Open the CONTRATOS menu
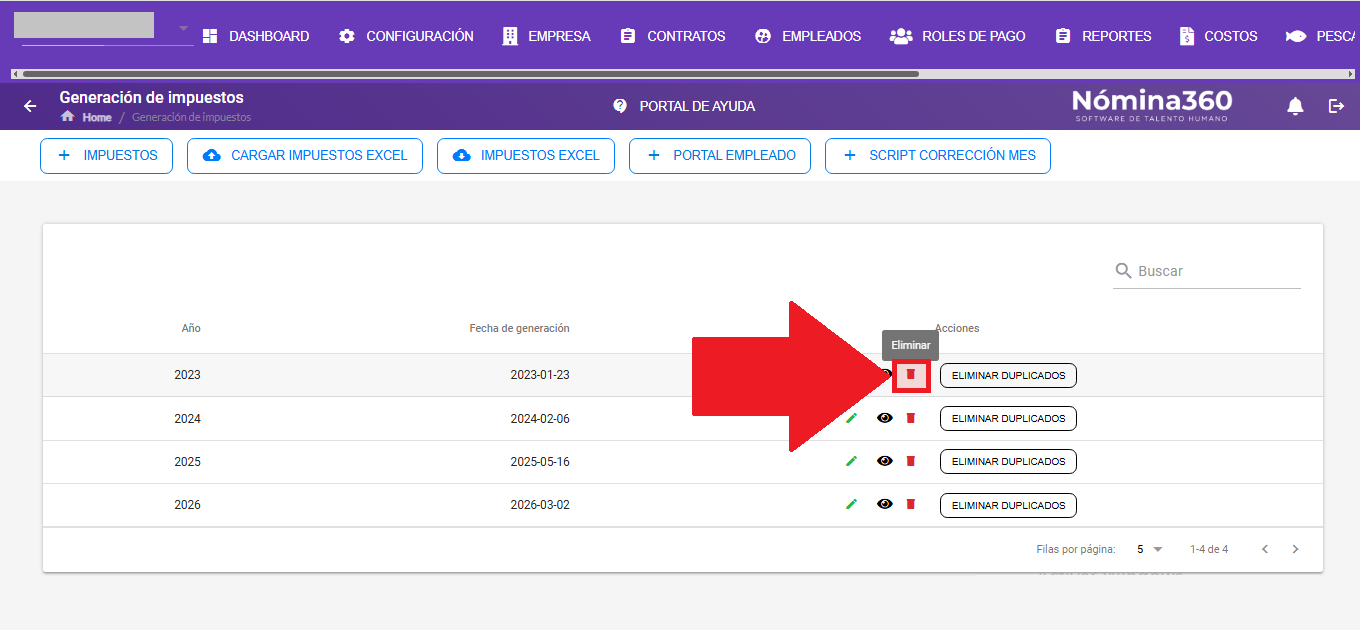The height and width of the screenshot is (630, 1360). (x=672, y=36)
